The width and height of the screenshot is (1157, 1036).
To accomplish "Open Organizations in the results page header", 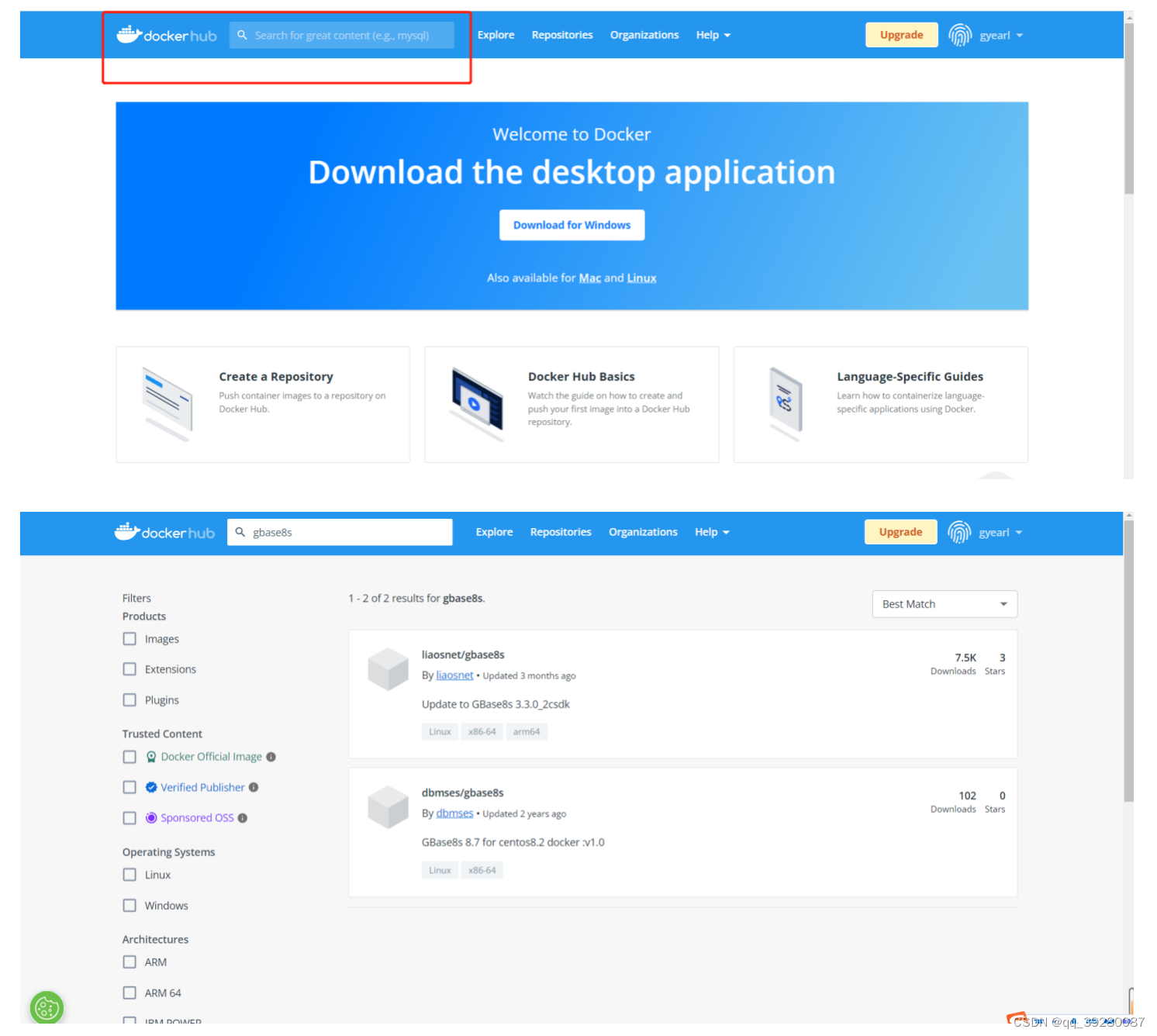I will (643, 532).
